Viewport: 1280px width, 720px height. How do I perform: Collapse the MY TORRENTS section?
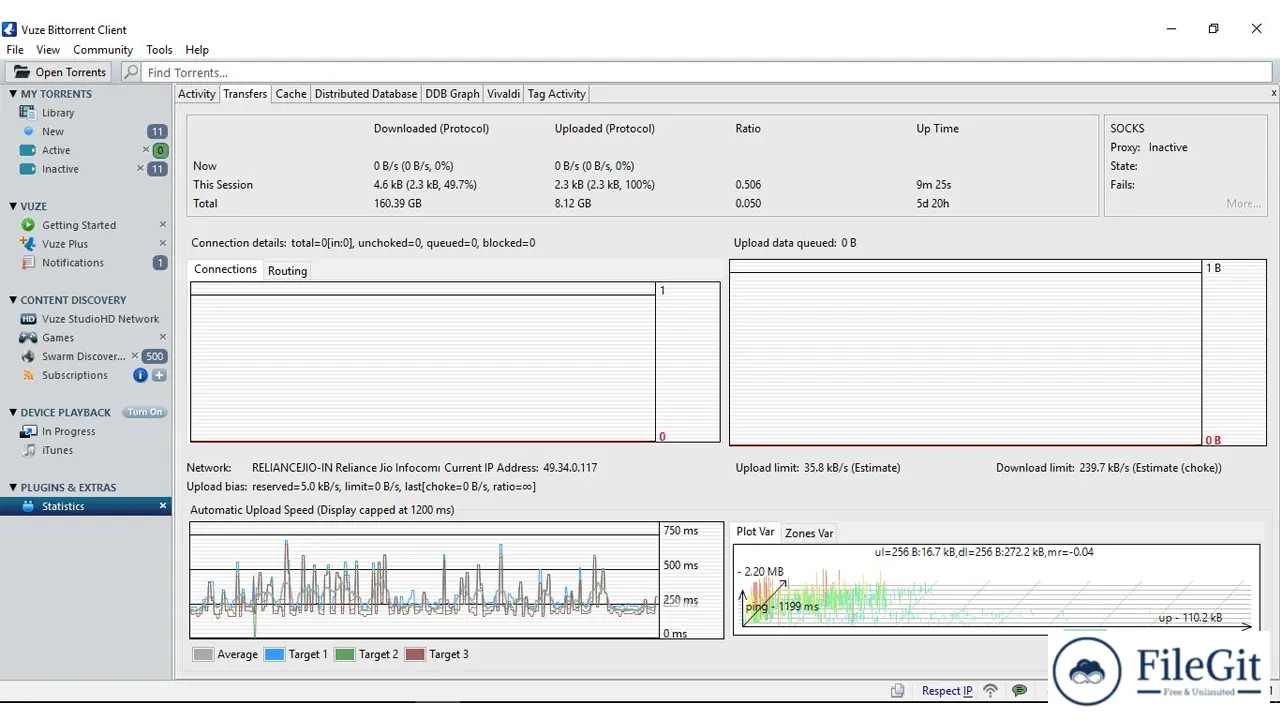coord(13,94)
